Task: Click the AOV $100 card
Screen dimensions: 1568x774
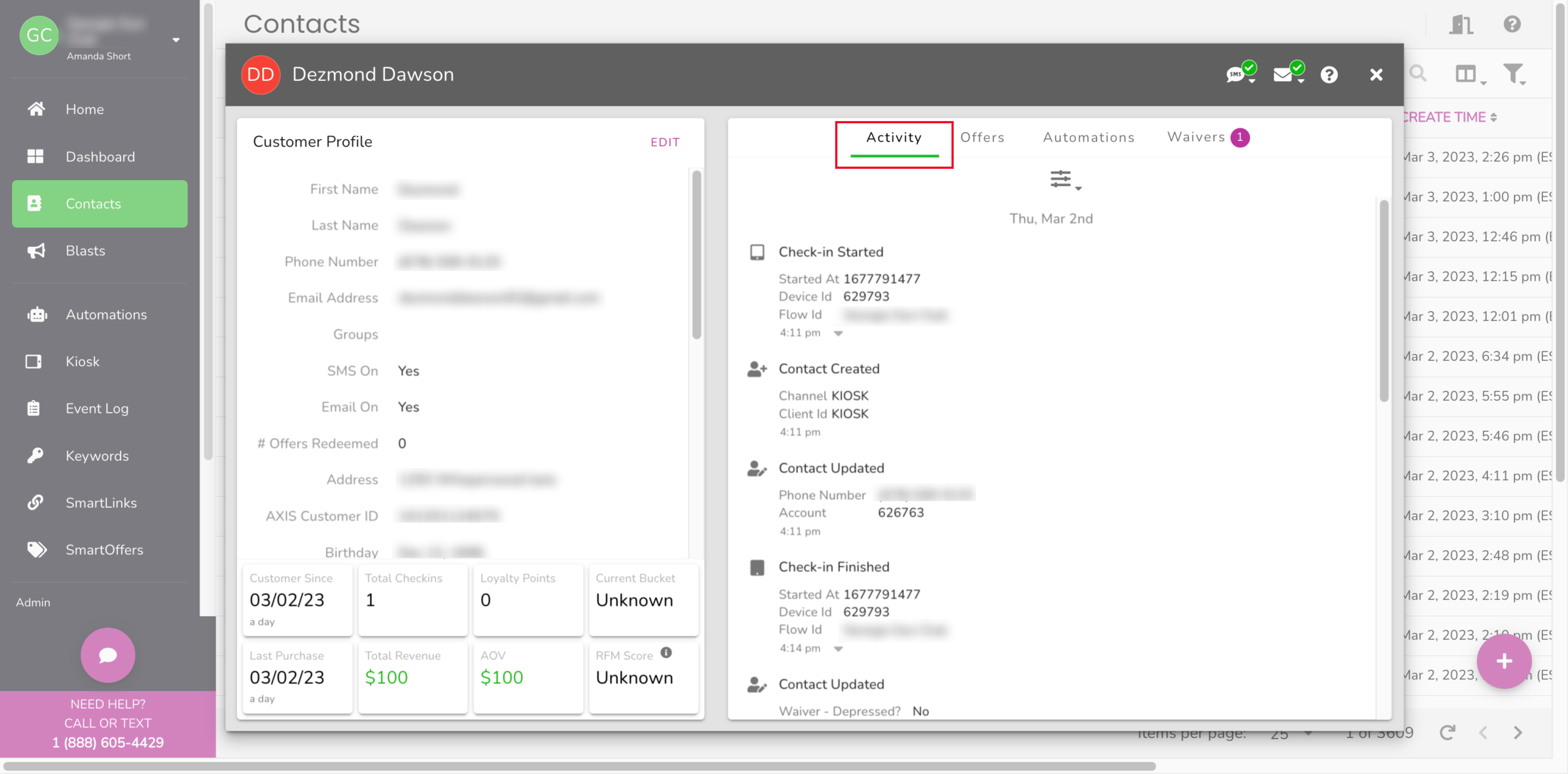Action: coord(528,677)
